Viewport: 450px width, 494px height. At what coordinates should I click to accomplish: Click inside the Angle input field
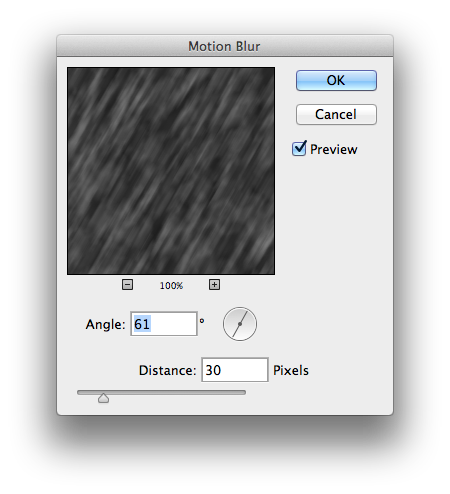[164, 324]
